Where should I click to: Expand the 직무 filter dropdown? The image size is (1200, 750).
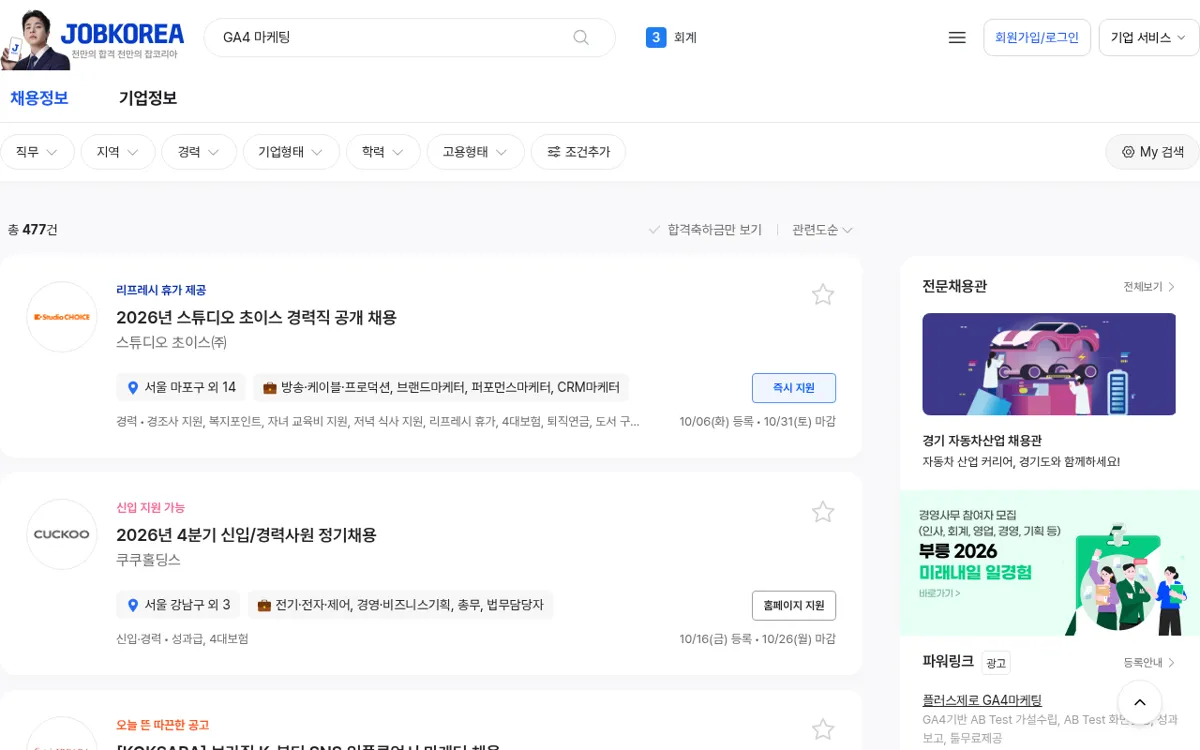[37, 152]
